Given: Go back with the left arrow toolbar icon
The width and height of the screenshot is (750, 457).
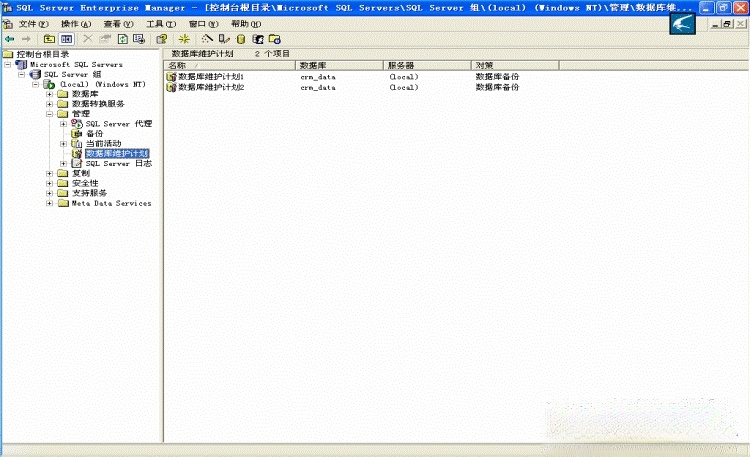Looking at the screenshot, I should point(10,39).
